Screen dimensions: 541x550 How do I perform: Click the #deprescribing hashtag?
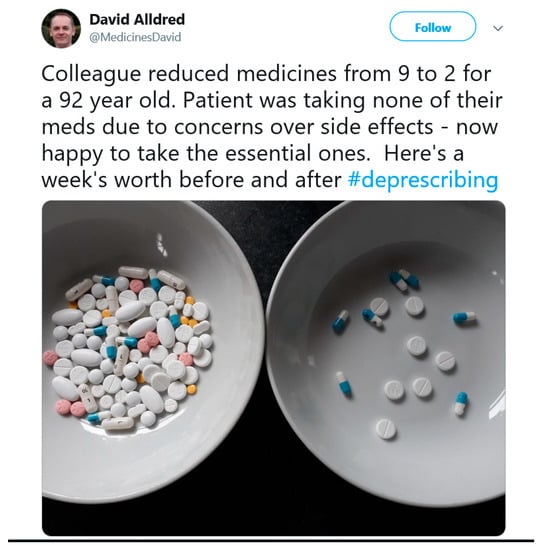point(423,180)
